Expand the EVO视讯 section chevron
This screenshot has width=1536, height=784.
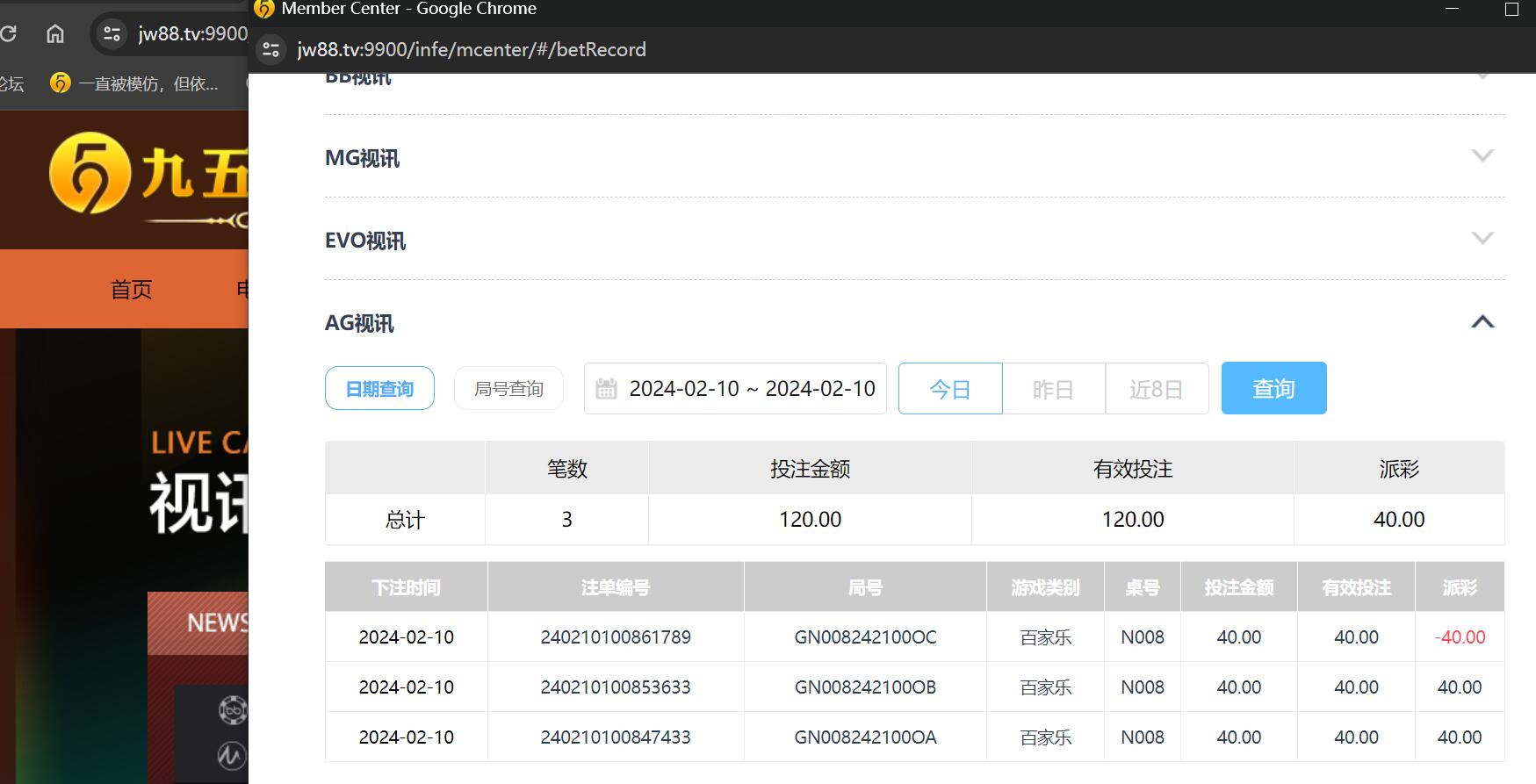[x=1482, y=239]
